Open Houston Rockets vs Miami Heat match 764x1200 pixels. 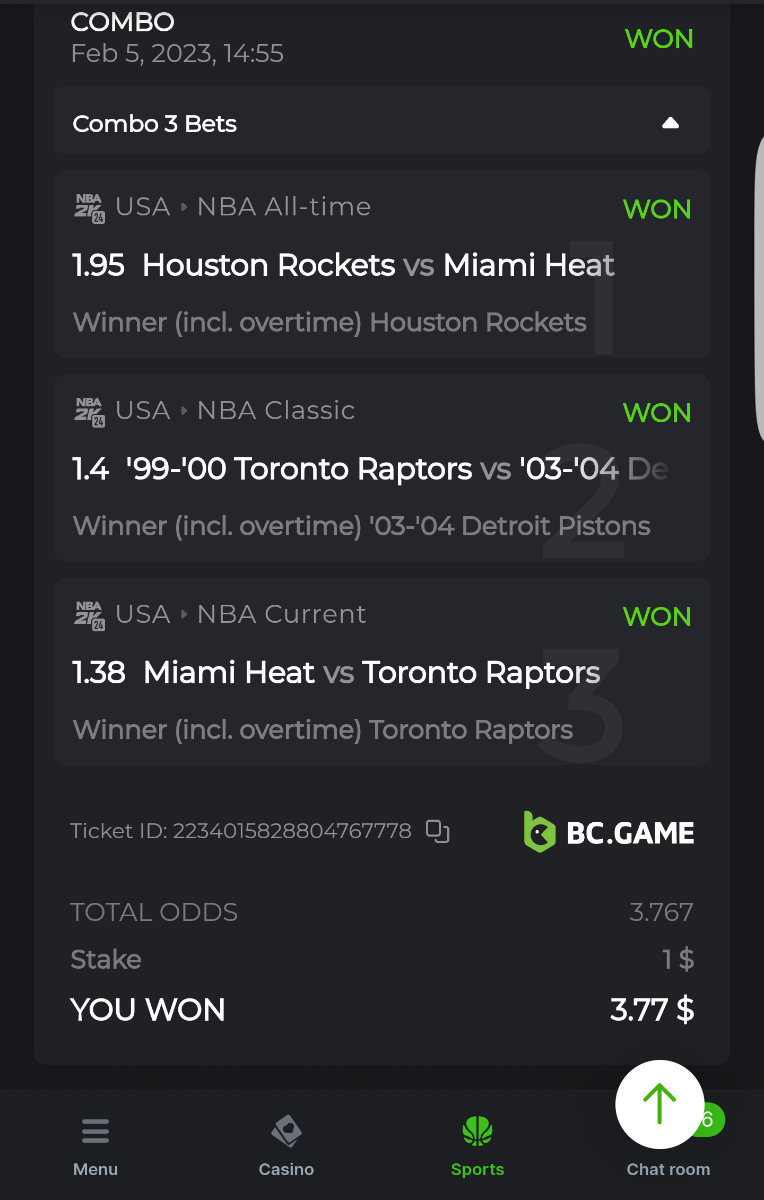click(378, 265)
